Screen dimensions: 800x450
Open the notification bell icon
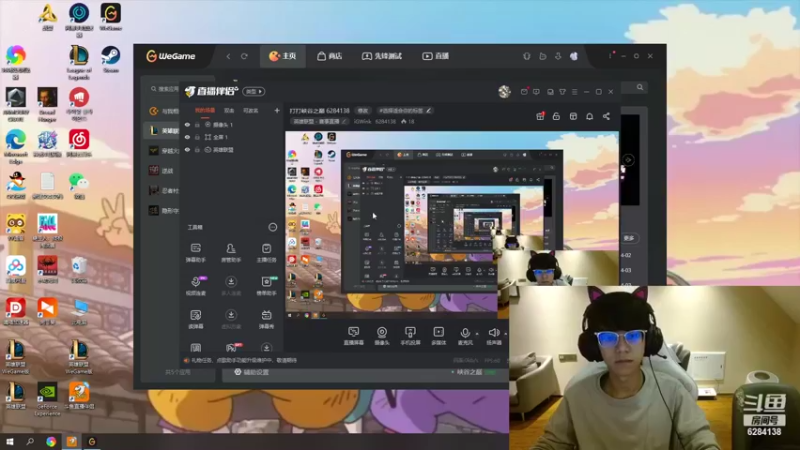tap(589, 116)
